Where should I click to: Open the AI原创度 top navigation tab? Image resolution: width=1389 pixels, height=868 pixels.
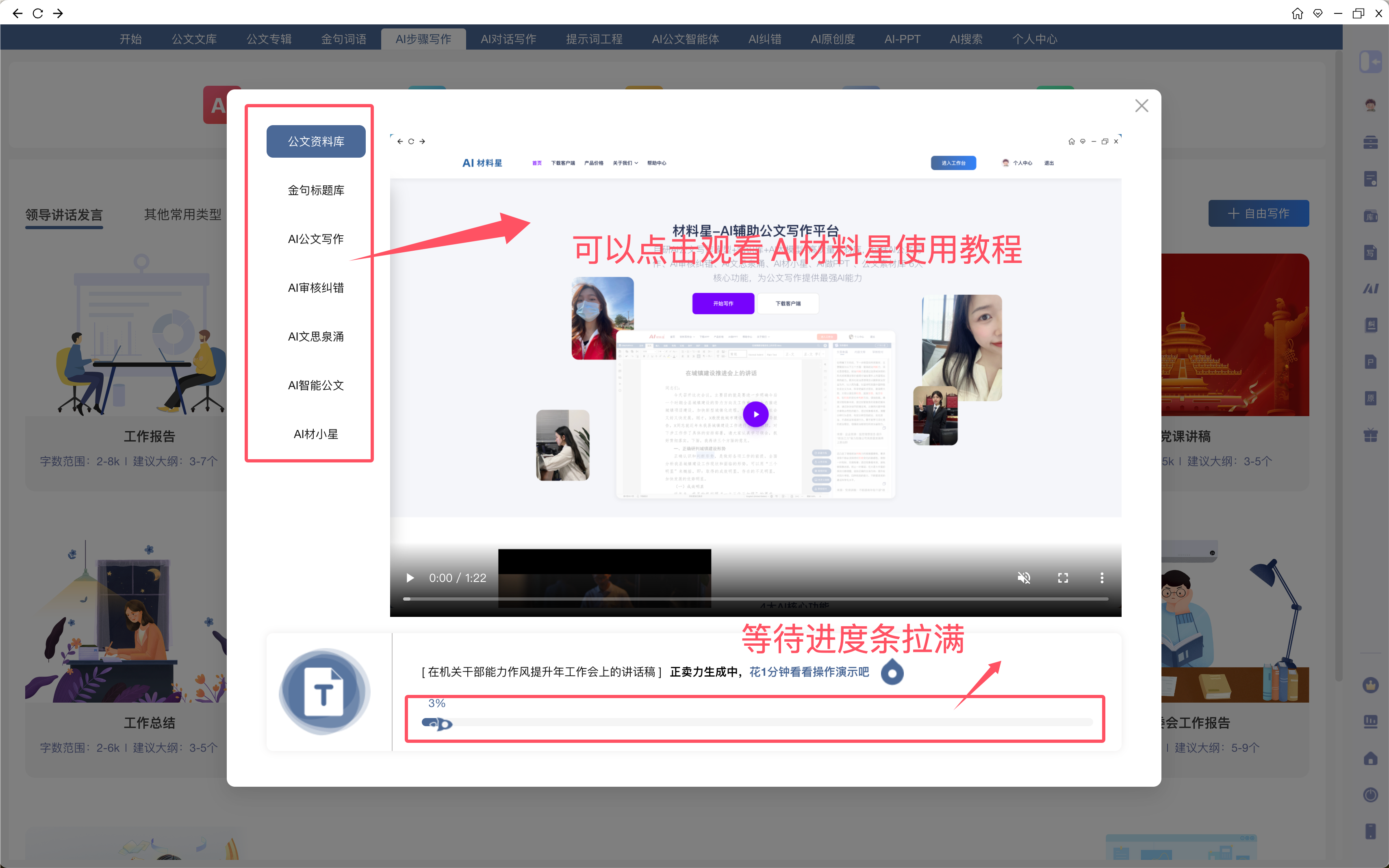(x=832, y=39)
